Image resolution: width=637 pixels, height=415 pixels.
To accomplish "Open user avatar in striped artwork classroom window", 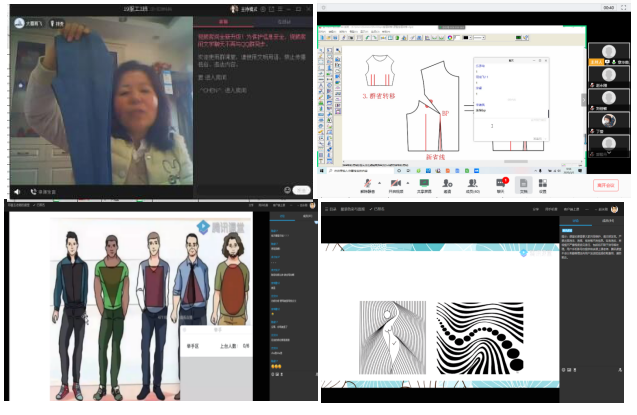I will pos(614,209).
